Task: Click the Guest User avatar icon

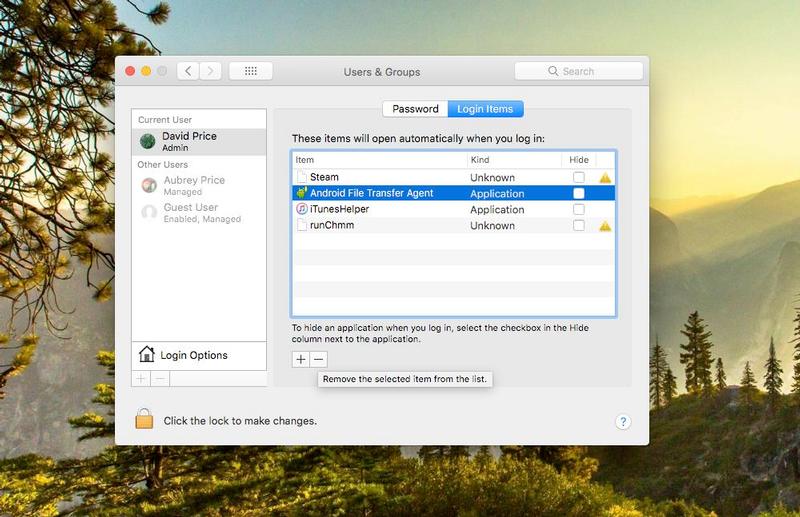Action: [149, 212]
